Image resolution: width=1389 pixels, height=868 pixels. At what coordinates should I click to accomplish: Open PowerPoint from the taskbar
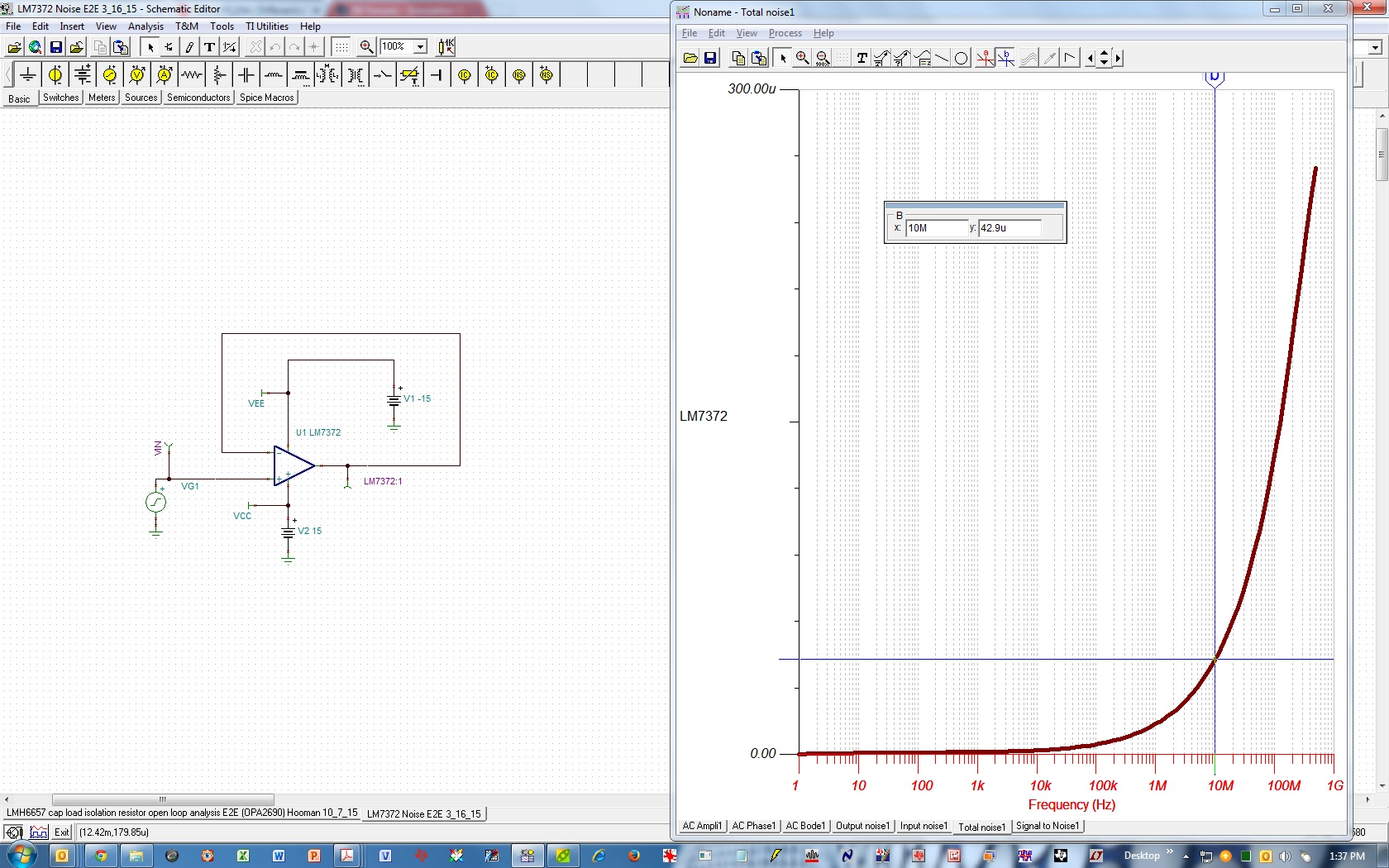coord(314,856)
